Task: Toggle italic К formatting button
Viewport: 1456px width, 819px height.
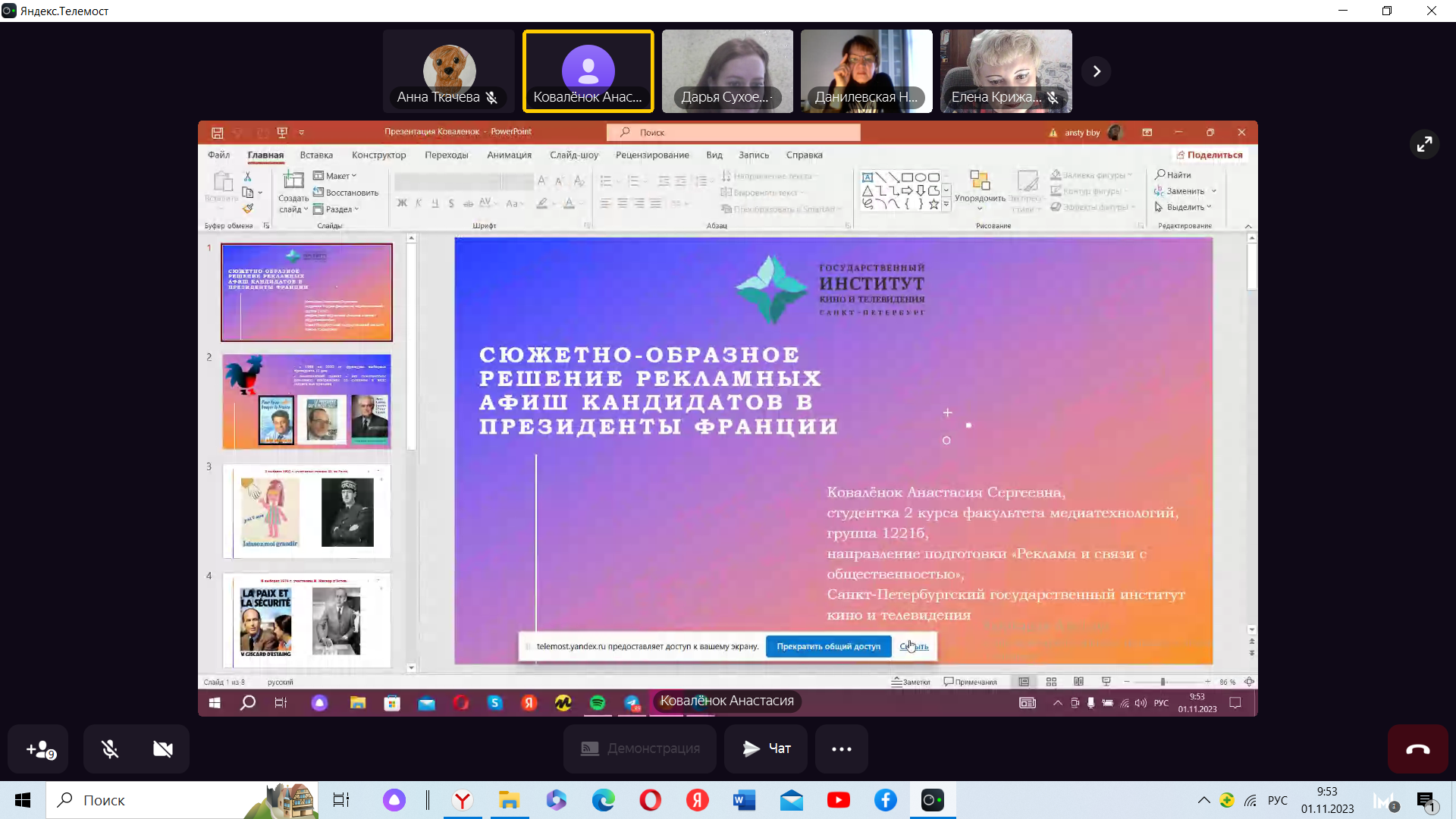Action: [419, 202]
